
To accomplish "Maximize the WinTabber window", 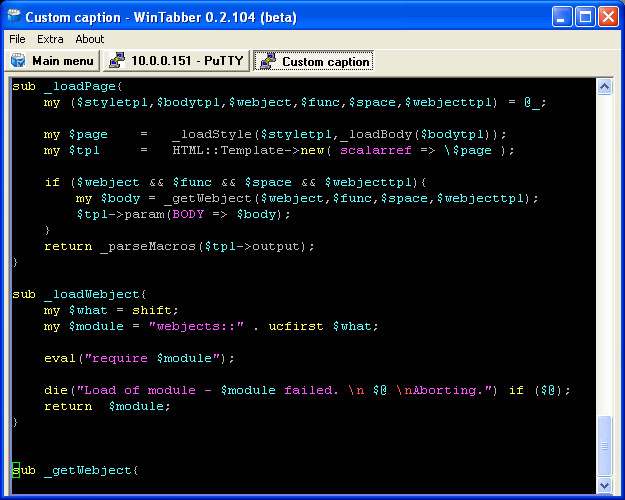I will coord(586,17).
